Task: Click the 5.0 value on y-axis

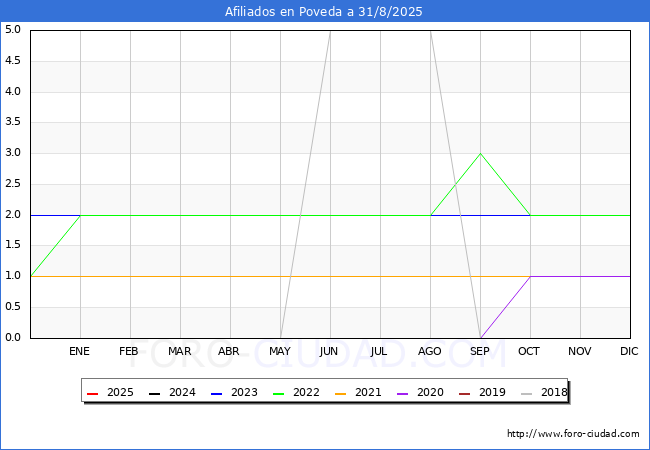Action: 13,30
